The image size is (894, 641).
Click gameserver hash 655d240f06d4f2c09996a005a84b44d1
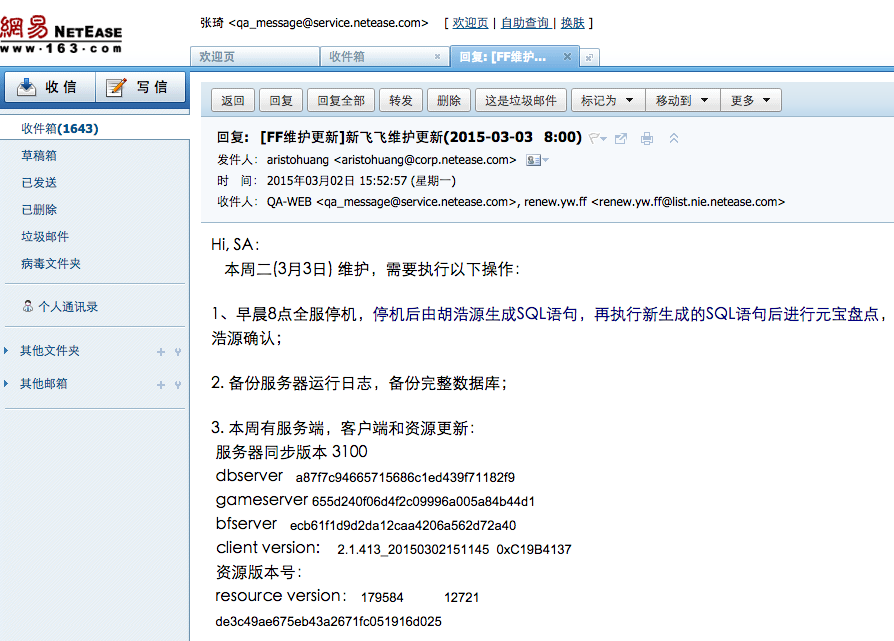(x=423, y=501)
